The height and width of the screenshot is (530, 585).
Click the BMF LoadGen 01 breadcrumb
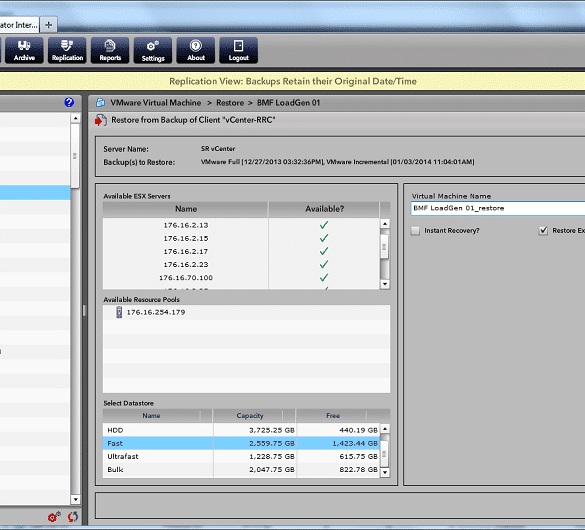(288, 103)
